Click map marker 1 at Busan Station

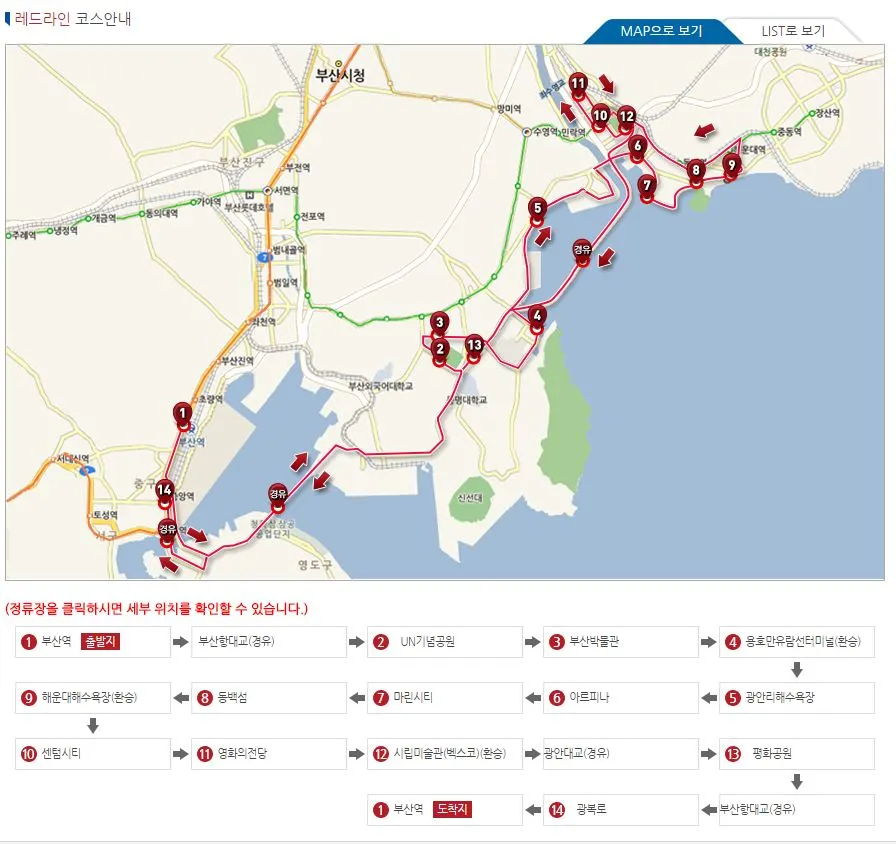[x=183, y=416]
